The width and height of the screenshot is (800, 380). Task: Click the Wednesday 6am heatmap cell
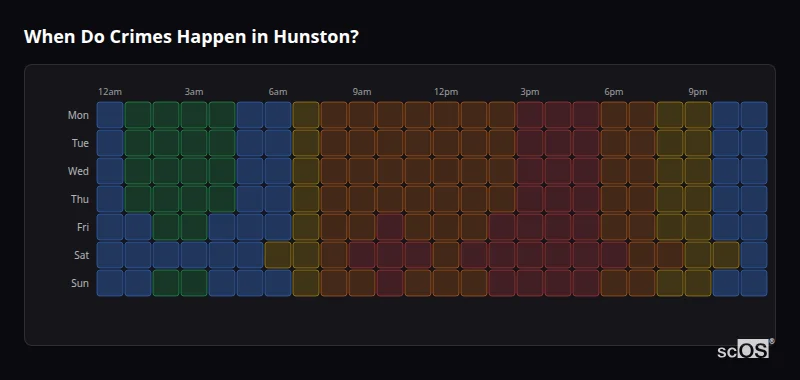tap(278, 171)
